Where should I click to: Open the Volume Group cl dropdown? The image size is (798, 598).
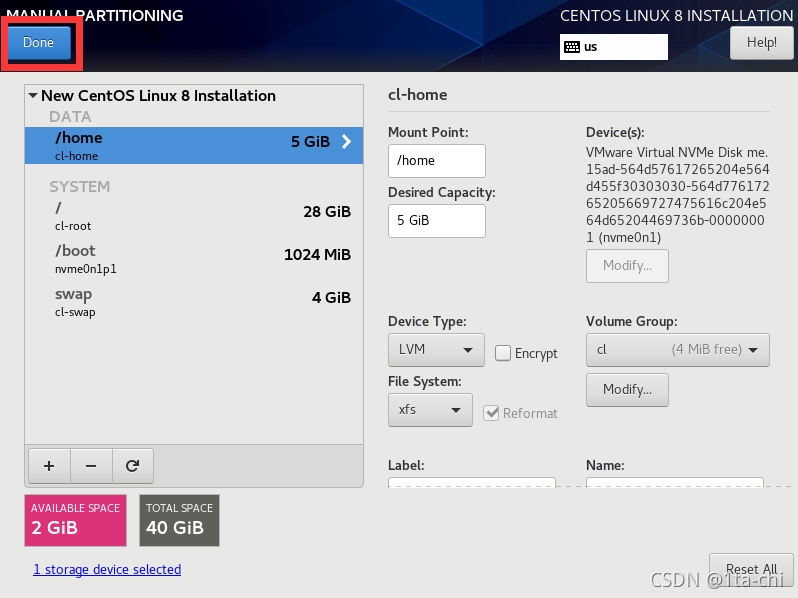[x=677, y=350]
